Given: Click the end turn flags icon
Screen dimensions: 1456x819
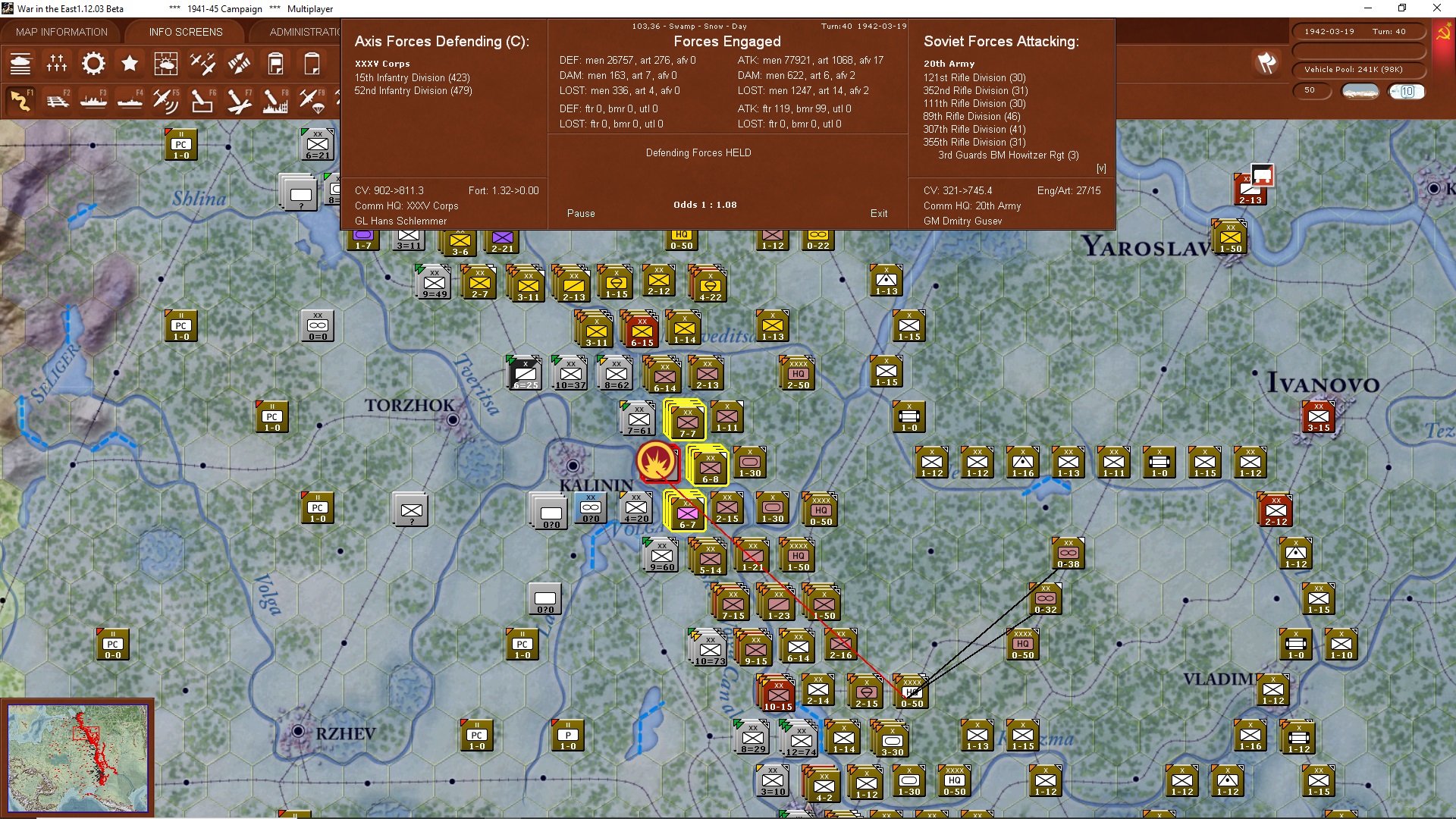Looking at the screenshot, I should pos(1266,64).
